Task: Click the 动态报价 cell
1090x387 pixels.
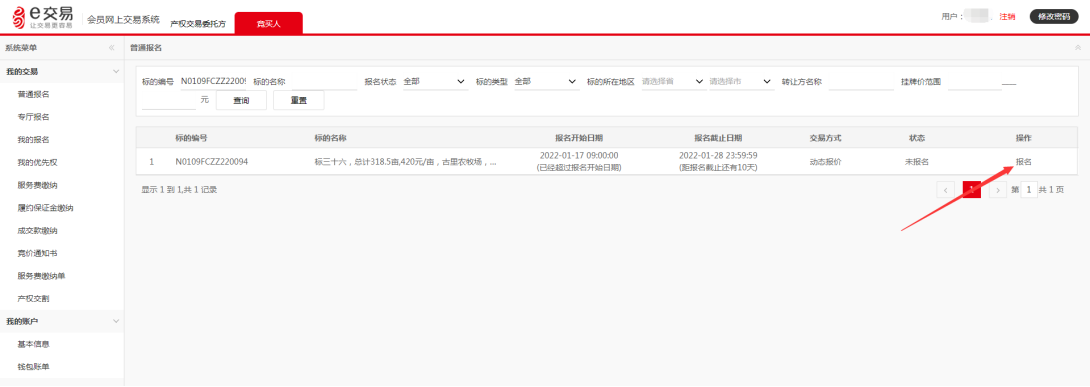Action: (x=825, y=162)
